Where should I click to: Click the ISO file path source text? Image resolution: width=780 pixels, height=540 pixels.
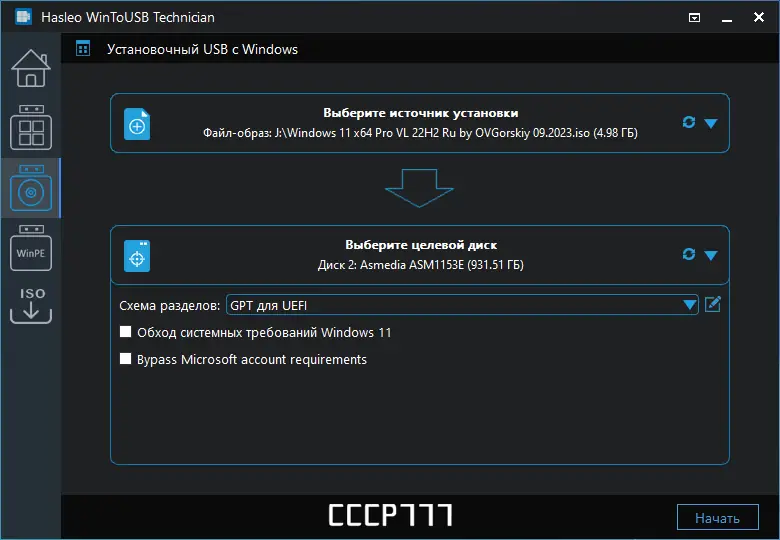tap(420, 133)
